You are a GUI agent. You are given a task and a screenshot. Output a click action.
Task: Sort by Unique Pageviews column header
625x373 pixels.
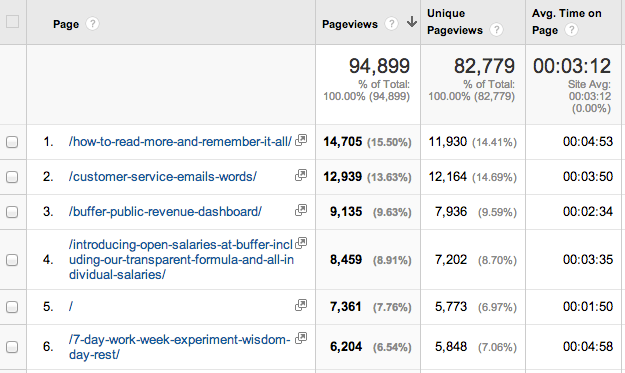pos(455,22)
